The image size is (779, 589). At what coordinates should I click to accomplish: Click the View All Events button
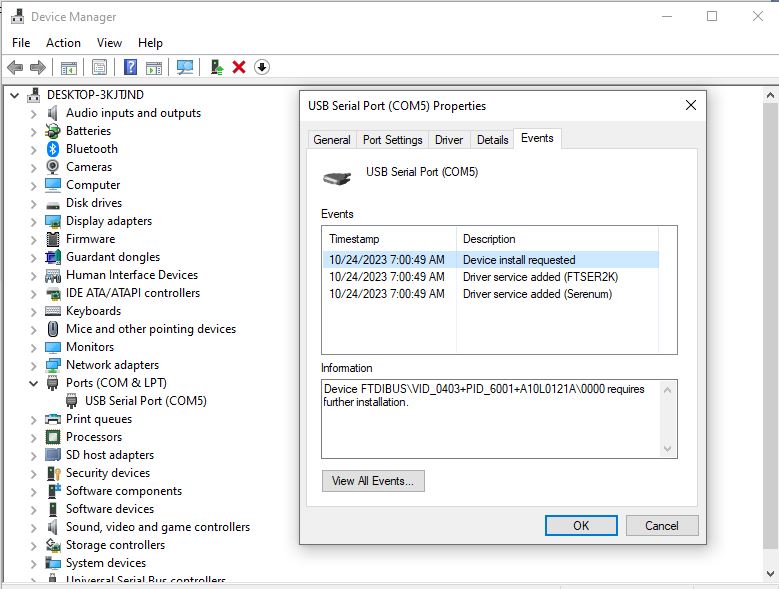coord(373,481)
